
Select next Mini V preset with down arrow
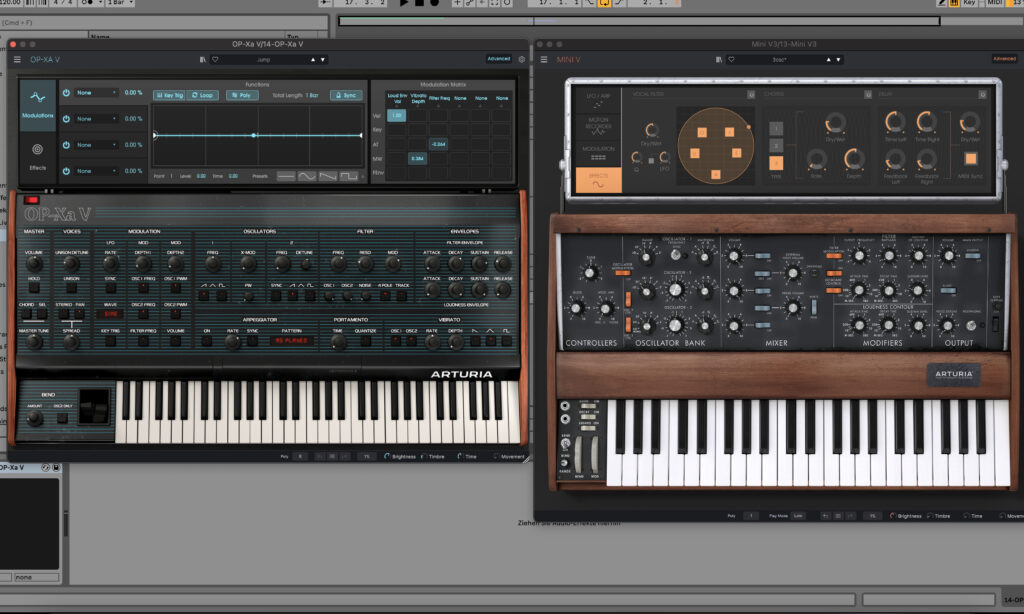(x=839, y=59)
